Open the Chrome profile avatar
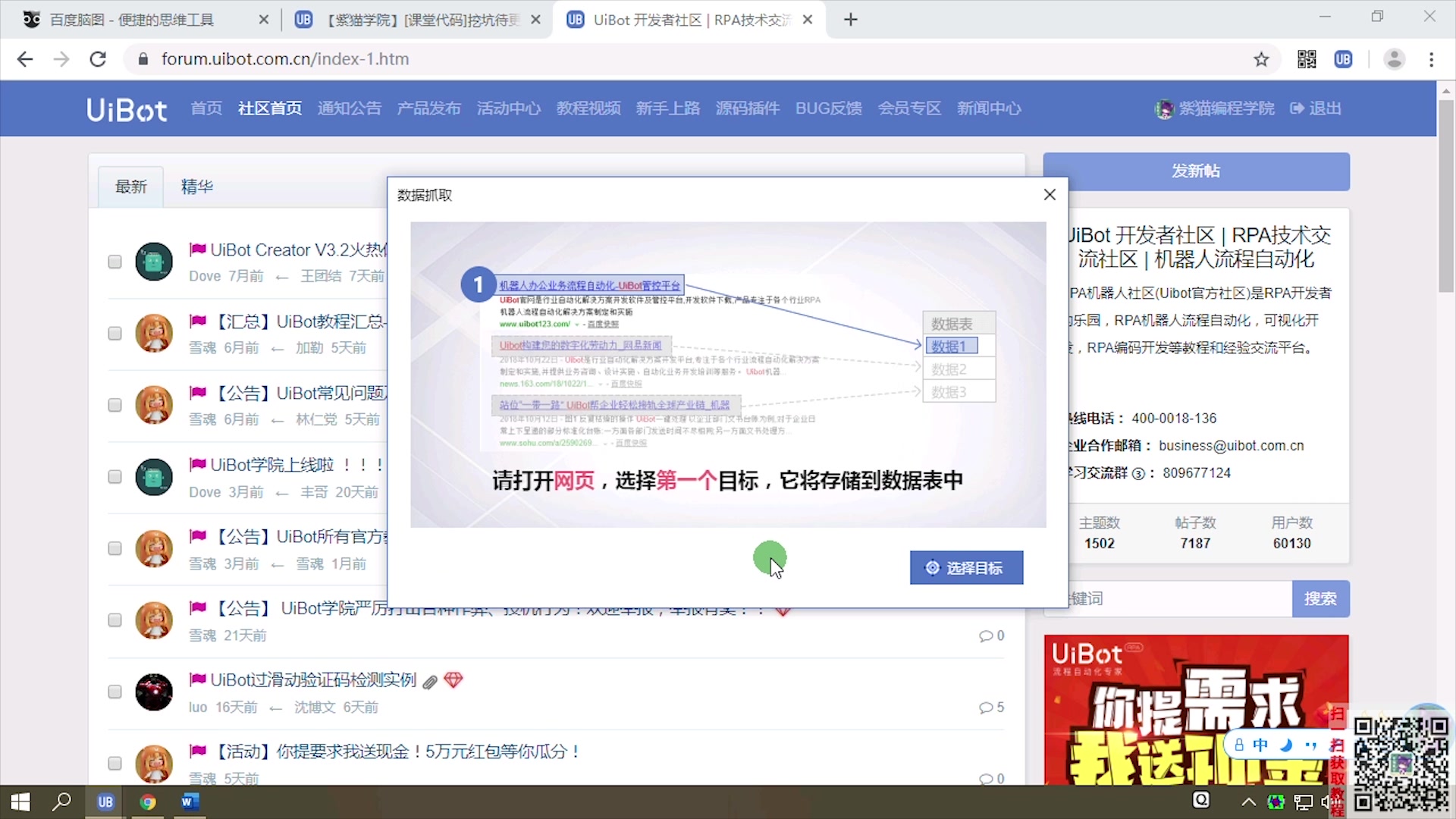The image size is (1456, 819). pos(1395,59)
